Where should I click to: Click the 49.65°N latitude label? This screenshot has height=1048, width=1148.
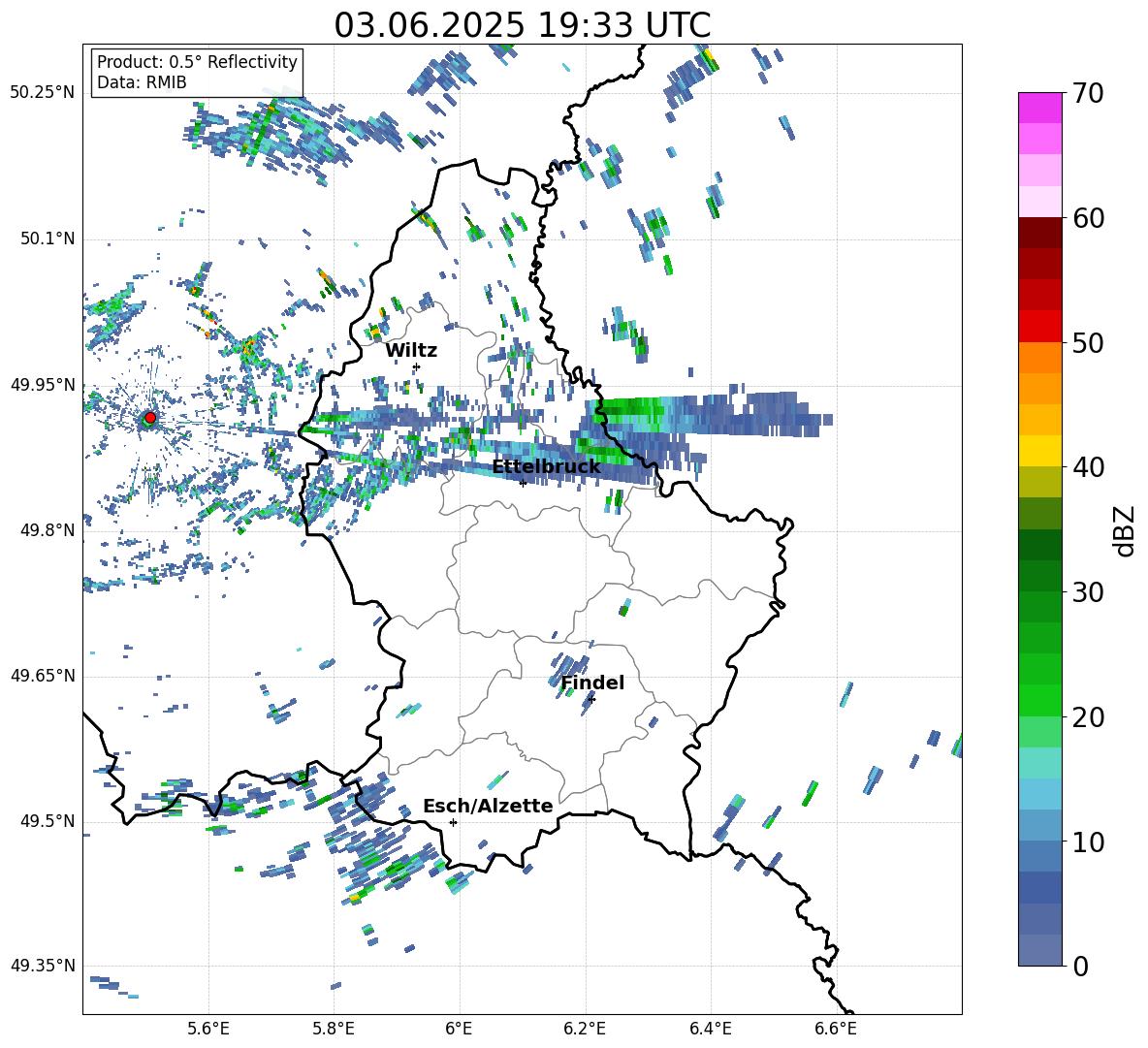point(43,675)
